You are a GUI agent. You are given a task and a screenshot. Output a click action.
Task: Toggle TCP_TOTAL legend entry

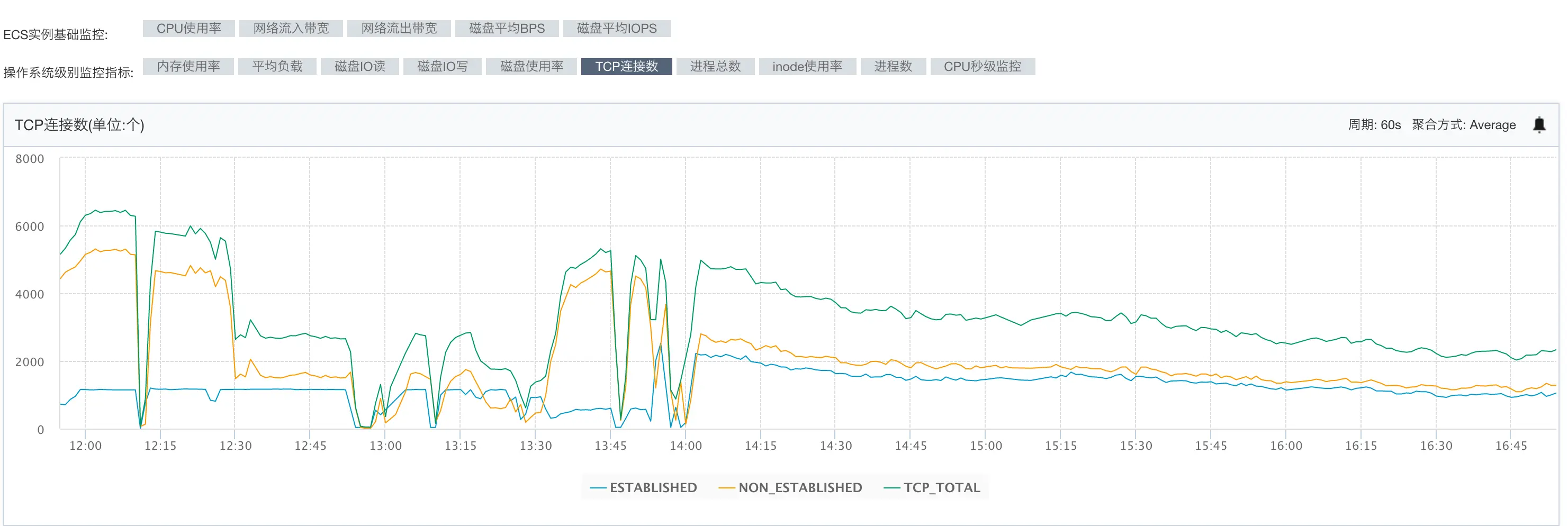[933, 488]
